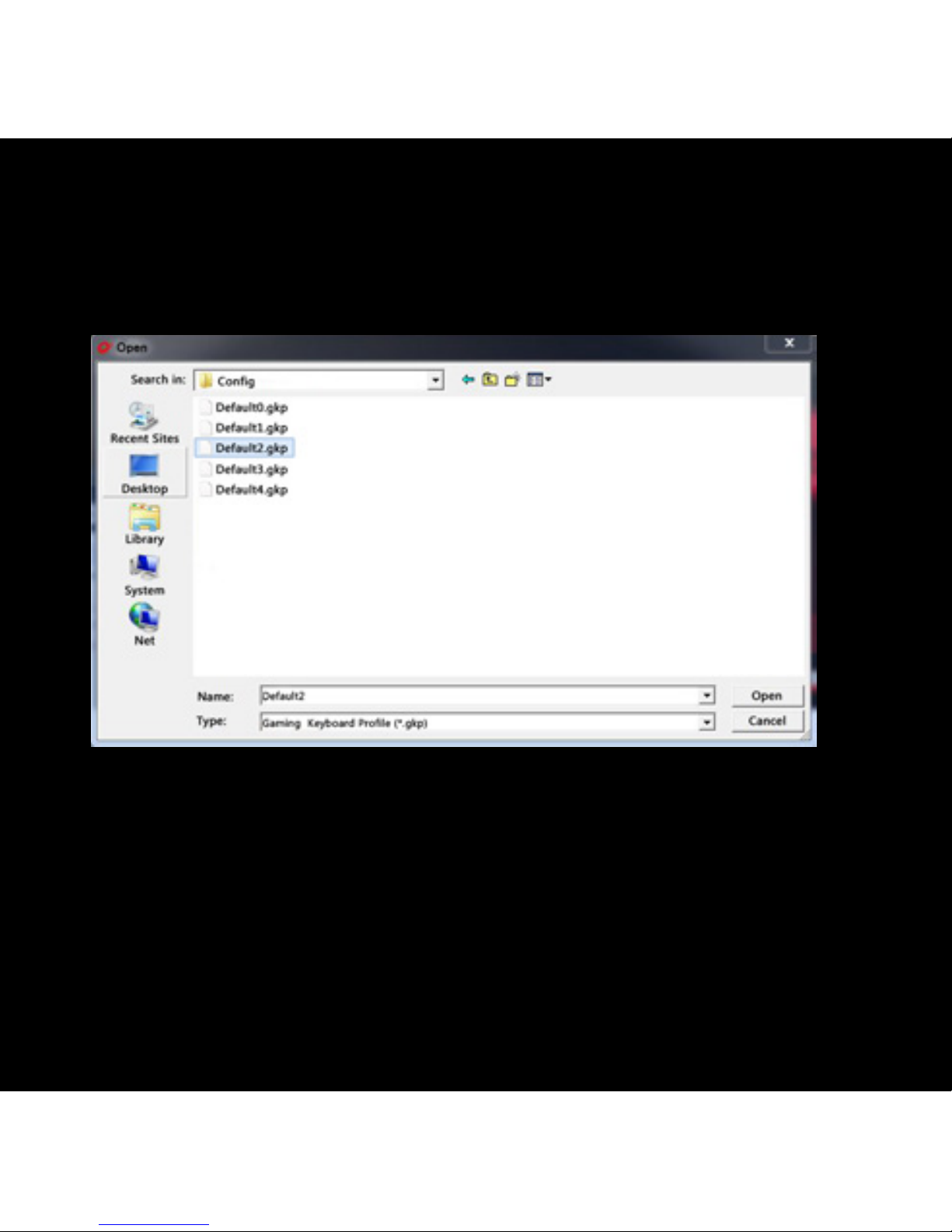Expand the Type filter dropdown arrow

tap(706, 723)
